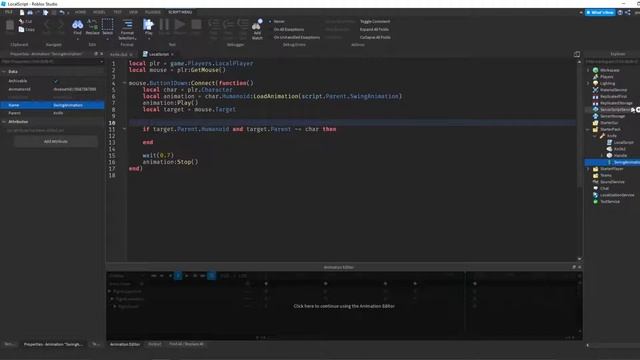Select Chat service in Explorer

click(604, 188)
